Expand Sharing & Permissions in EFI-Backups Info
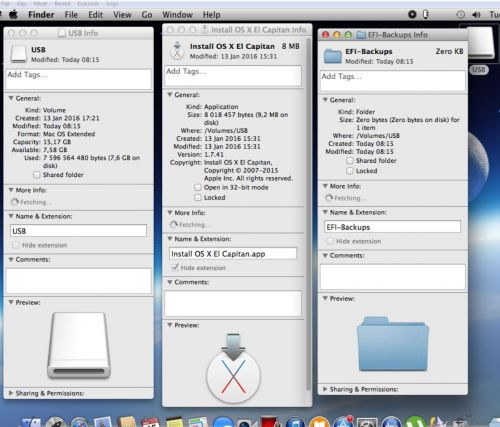 coord(325,389)
